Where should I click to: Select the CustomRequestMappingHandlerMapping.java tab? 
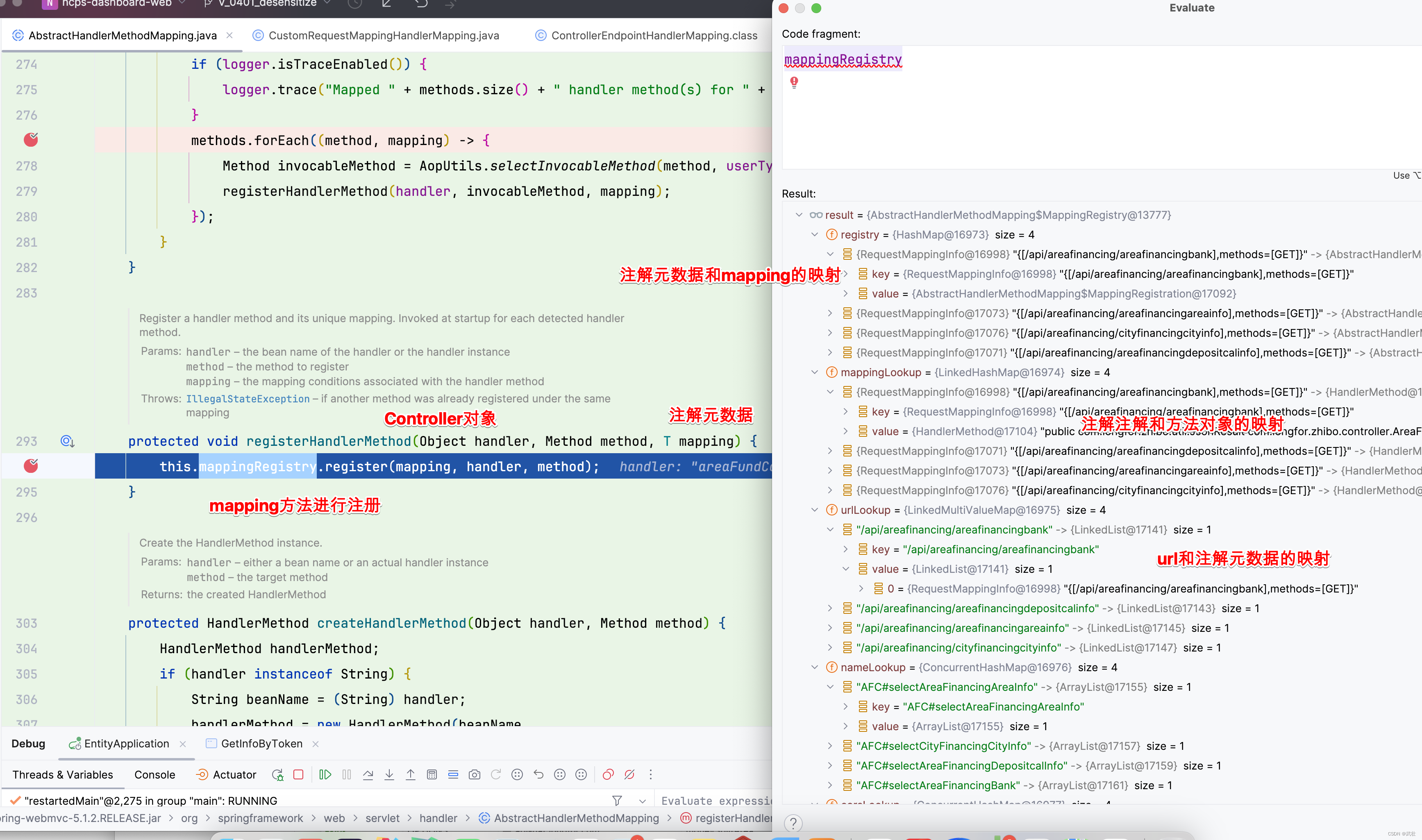pos(383,37)
